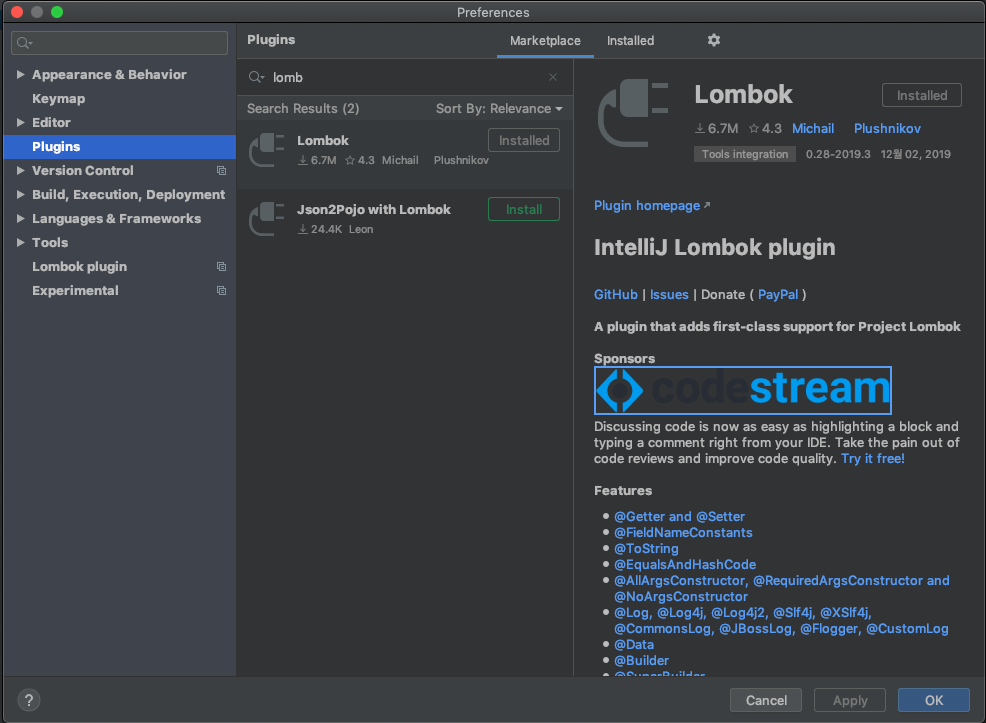Screen dimensions: 986x723
Task: Open the Plugin homepage link
Action: pyautogui.click(x=647, y=206)
